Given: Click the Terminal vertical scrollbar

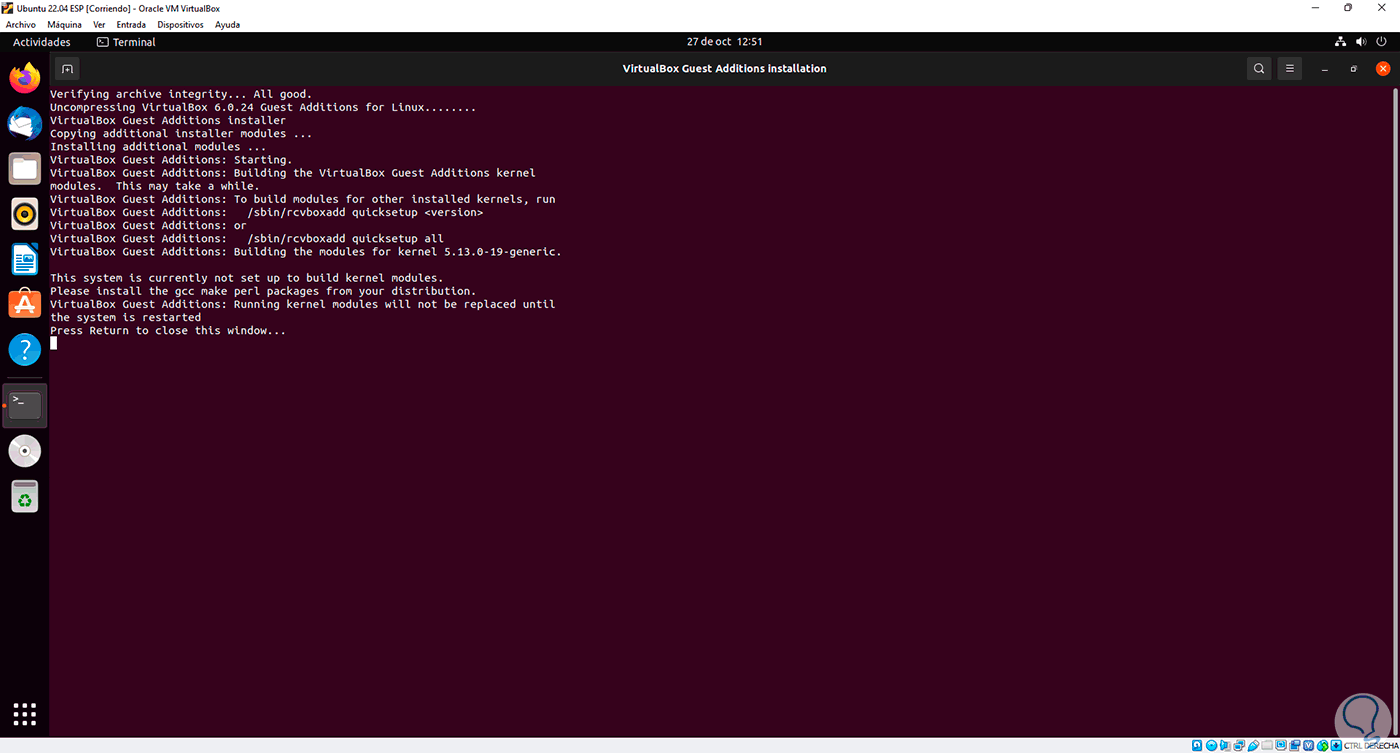Looking at the screenshot, I should (x=1396, y=410).
